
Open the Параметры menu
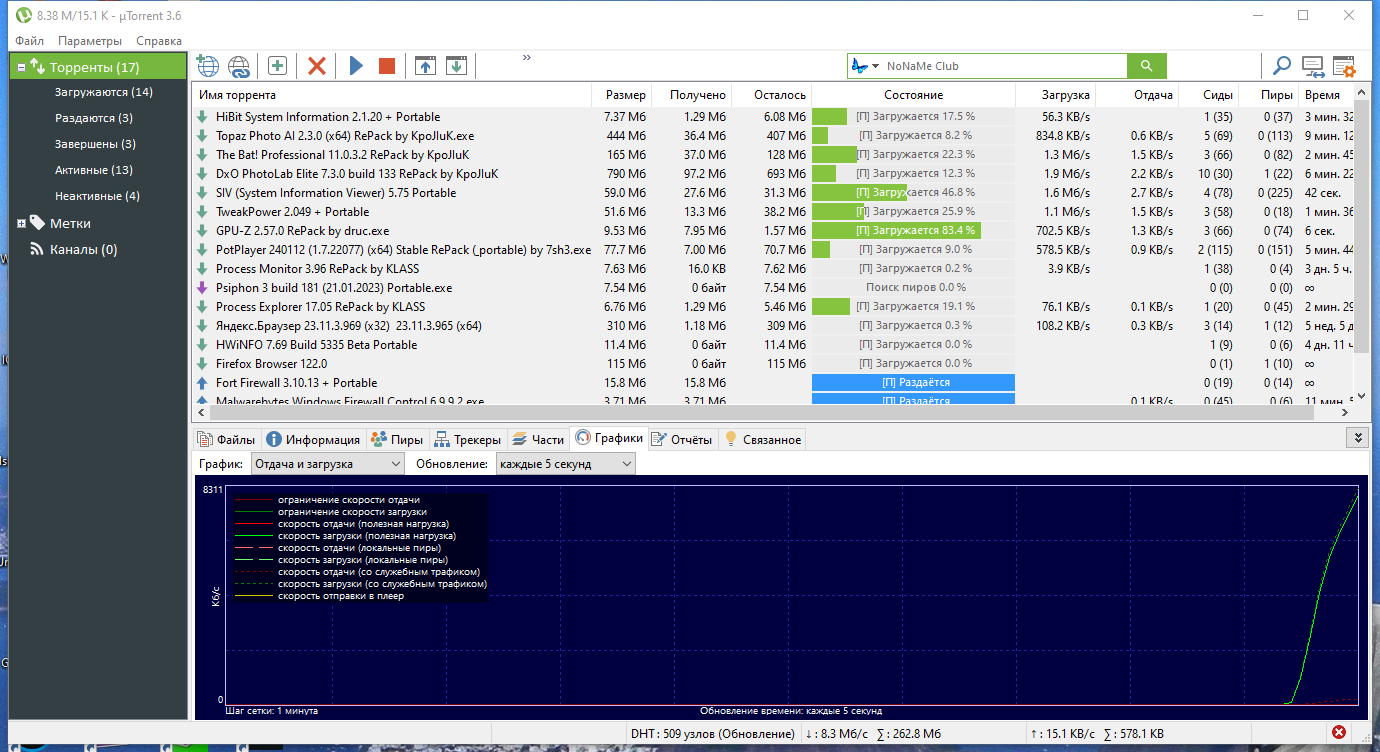[x=90, y=41]
